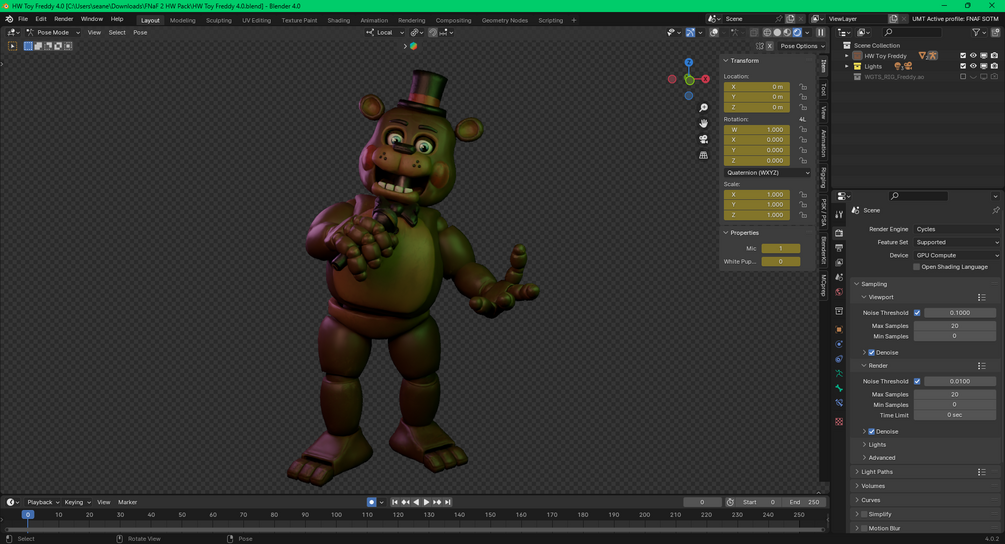Open the Local transform orientation dropdown
Screen dimensions: 1005x544
[385, 32]
